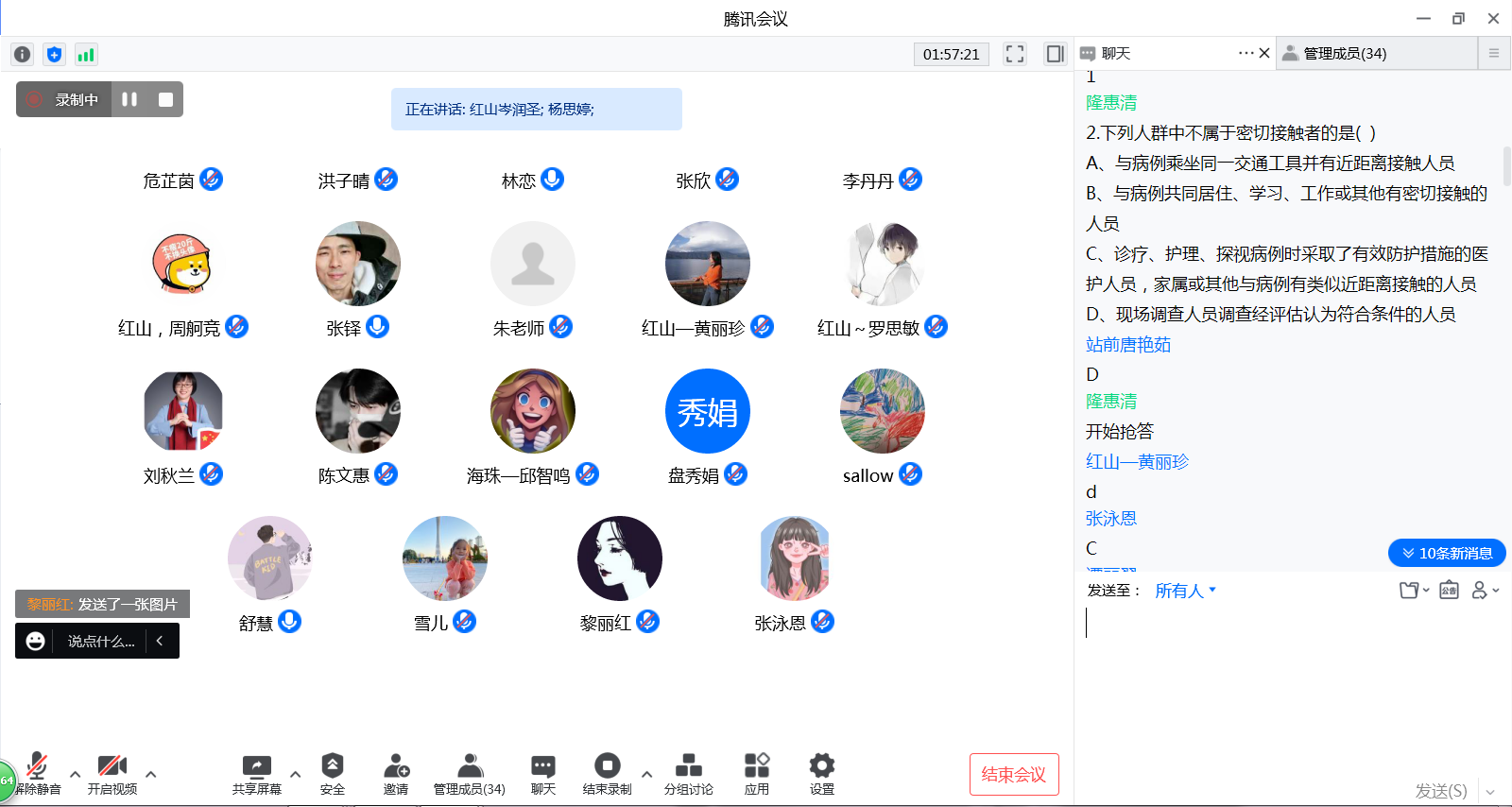Turn on video (开启视频)
This screenshot has height=807, width=1512.
pyautogui.click(x=112, y=774)
